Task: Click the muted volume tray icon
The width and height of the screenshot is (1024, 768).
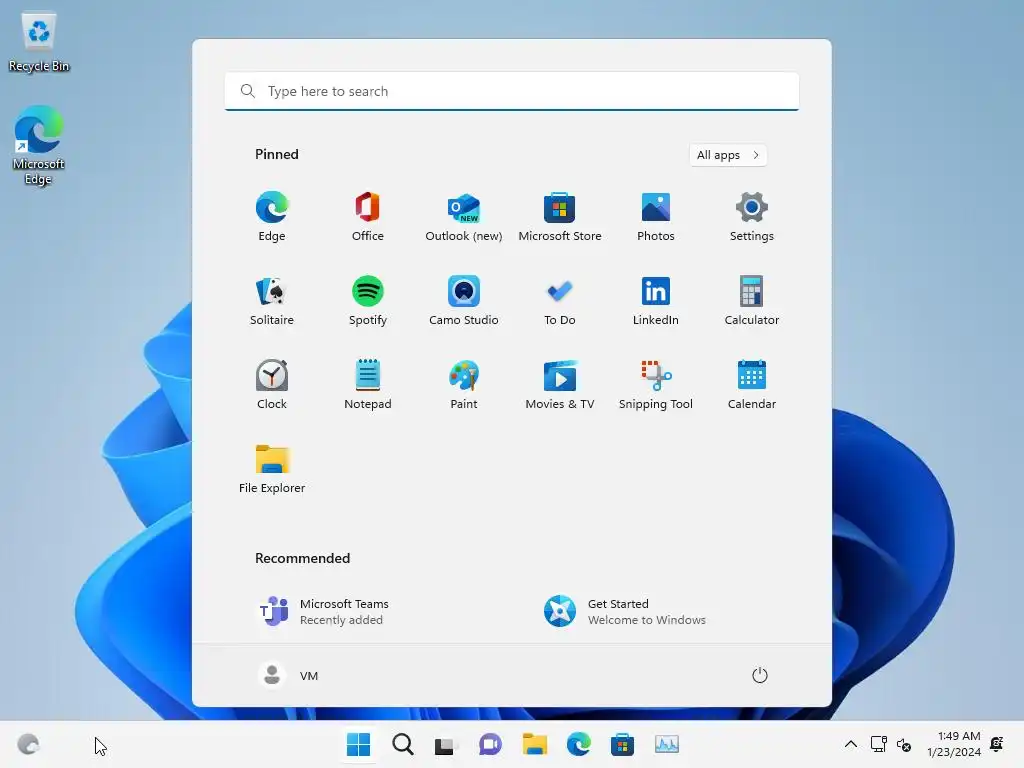Action: pyautogui.click(x=904, y=744)
